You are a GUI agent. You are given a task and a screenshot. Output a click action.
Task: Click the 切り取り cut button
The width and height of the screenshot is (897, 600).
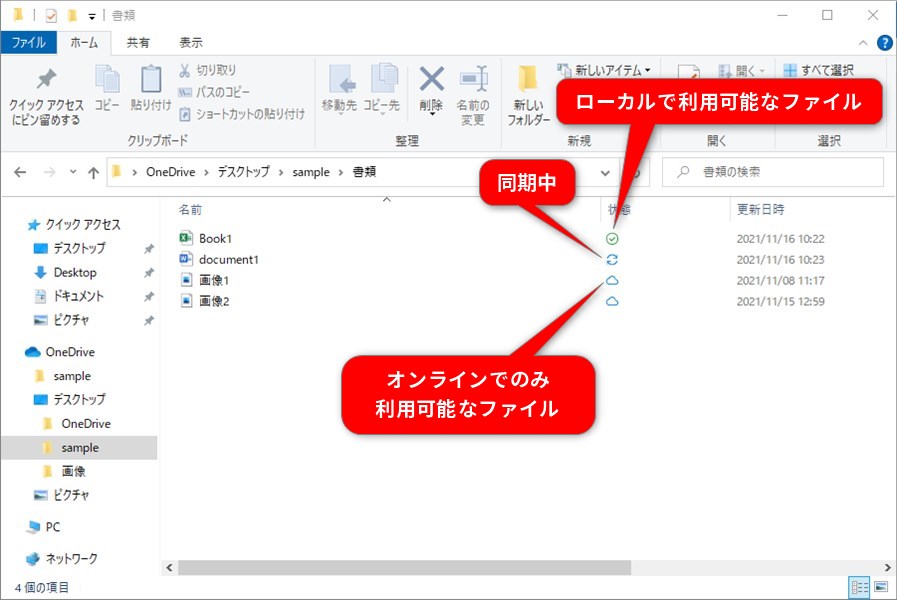208,70
